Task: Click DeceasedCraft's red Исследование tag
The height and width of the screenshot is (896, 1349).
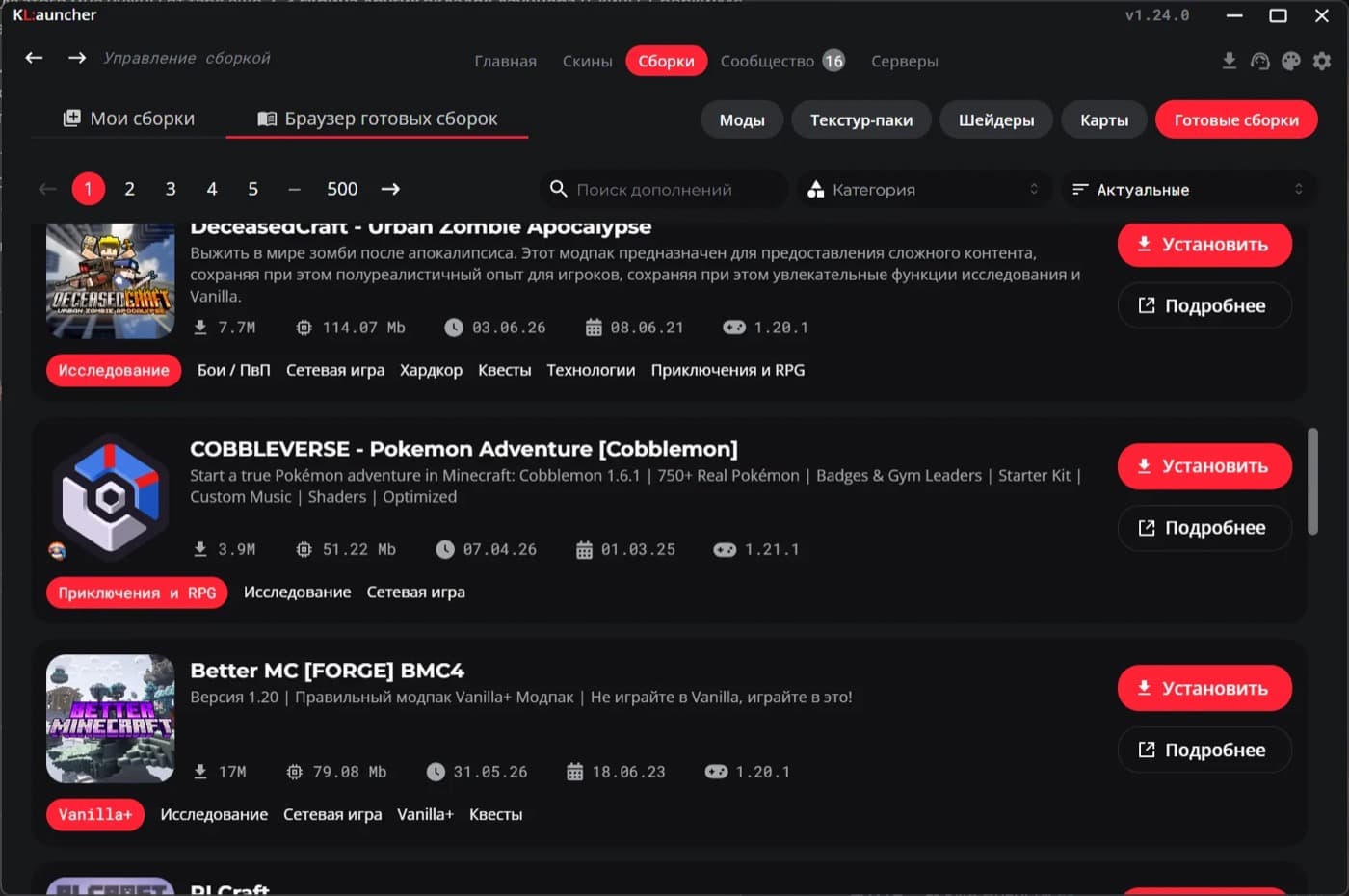Action: click(114, 370)
